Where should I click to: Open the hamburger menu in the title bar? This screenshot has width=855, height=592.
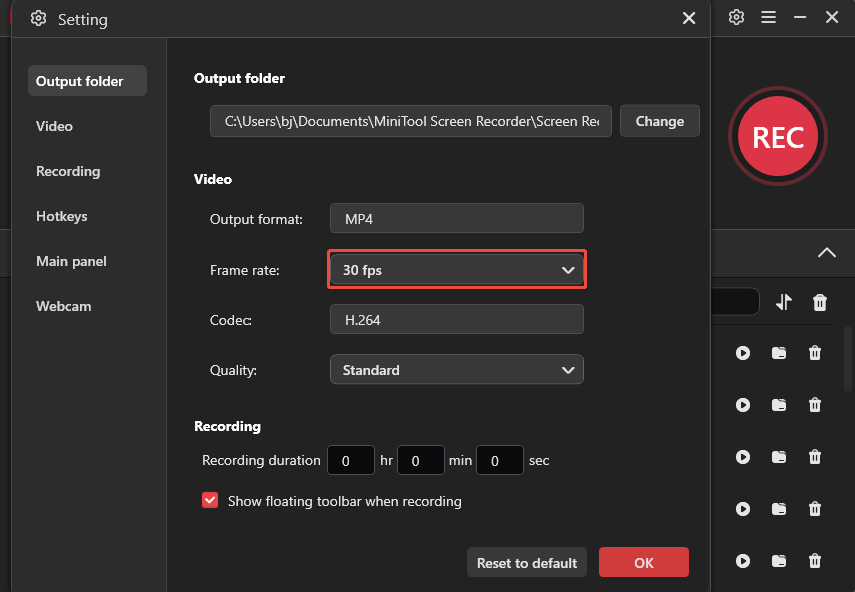770,18
